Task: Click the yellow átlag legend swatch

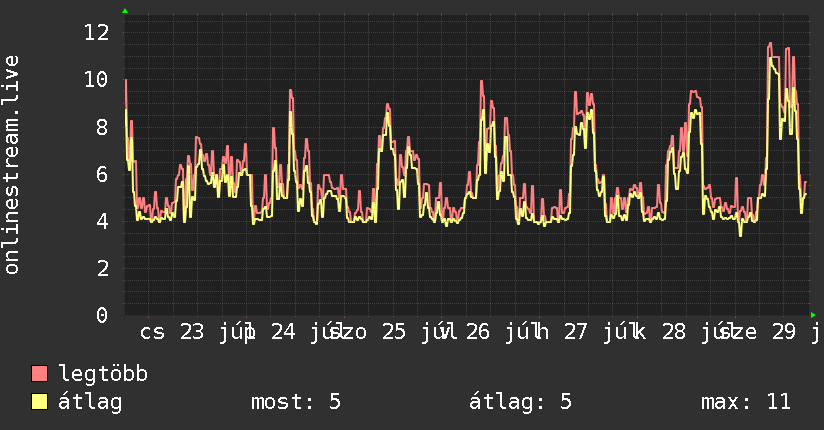Action: point(39,402)
